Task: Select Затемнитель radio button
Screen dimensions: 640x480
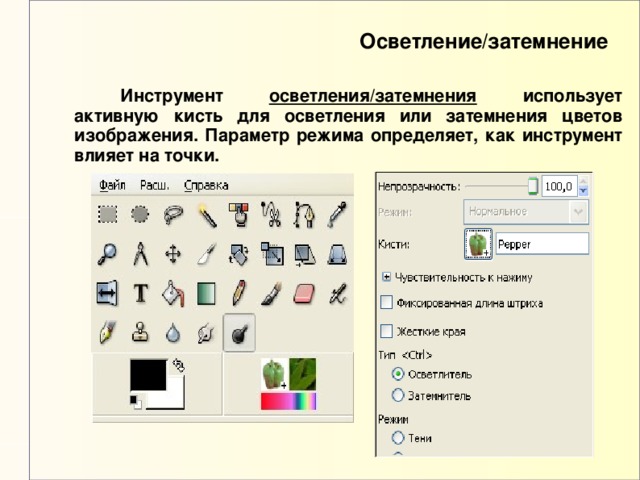Action: (398, 395)
